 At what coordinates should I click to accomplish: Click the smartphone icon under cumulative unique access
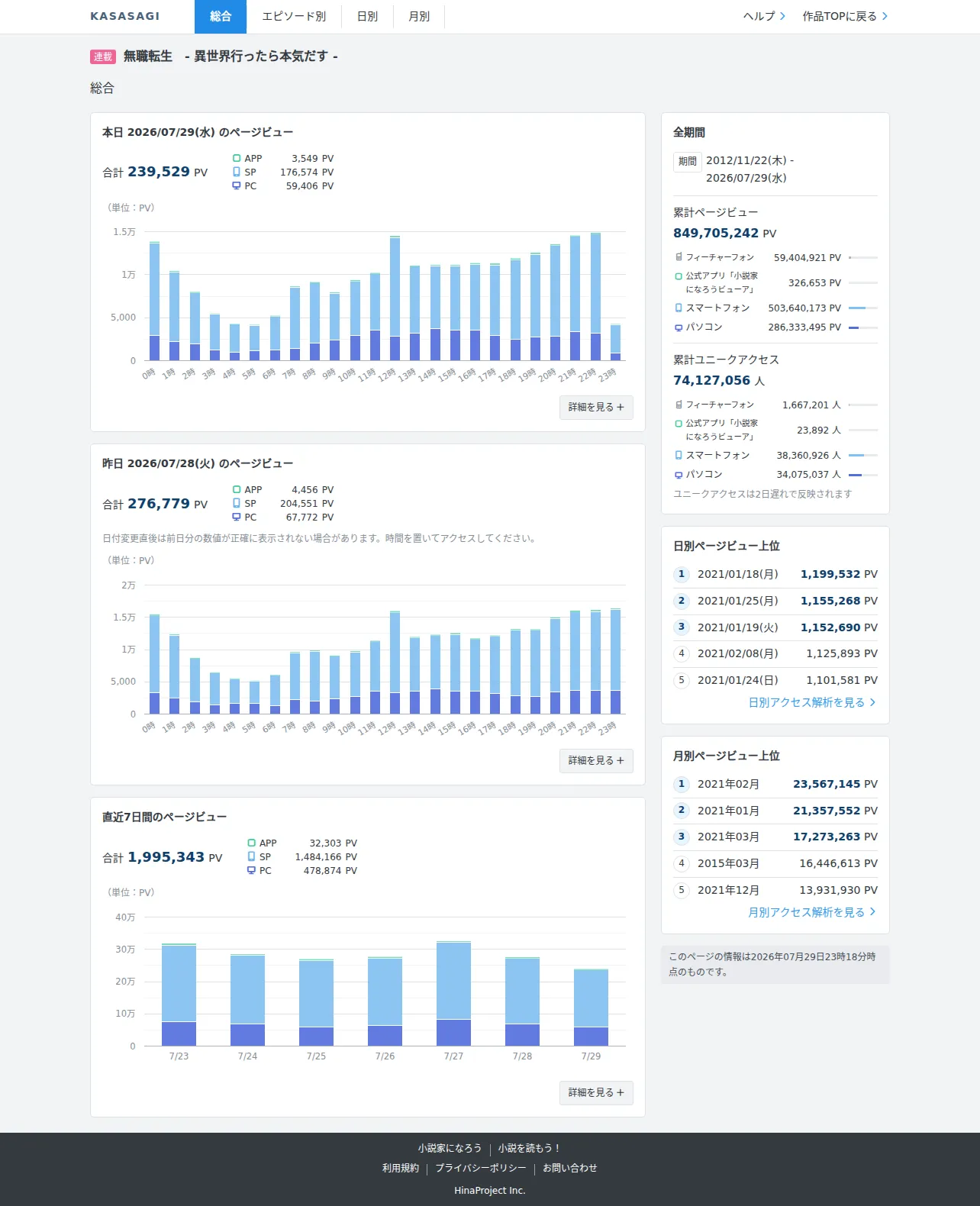[679, 455]
